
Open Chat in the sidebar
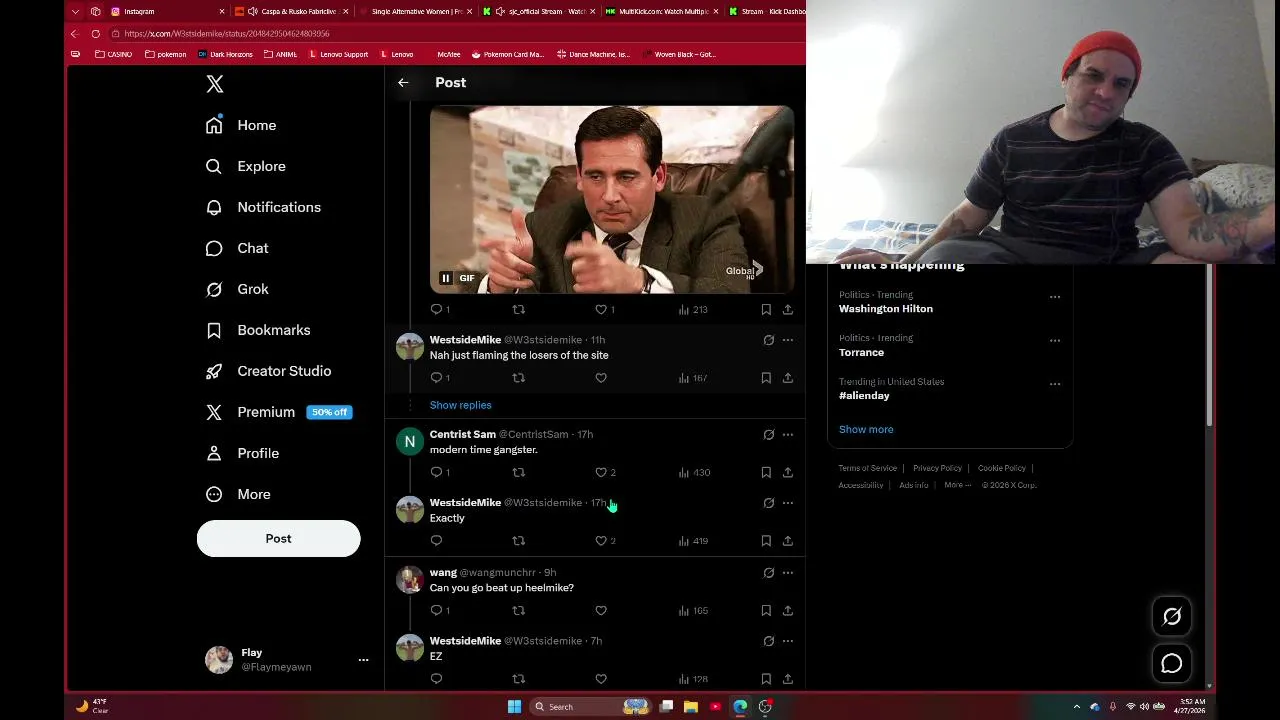coord(237,248)
